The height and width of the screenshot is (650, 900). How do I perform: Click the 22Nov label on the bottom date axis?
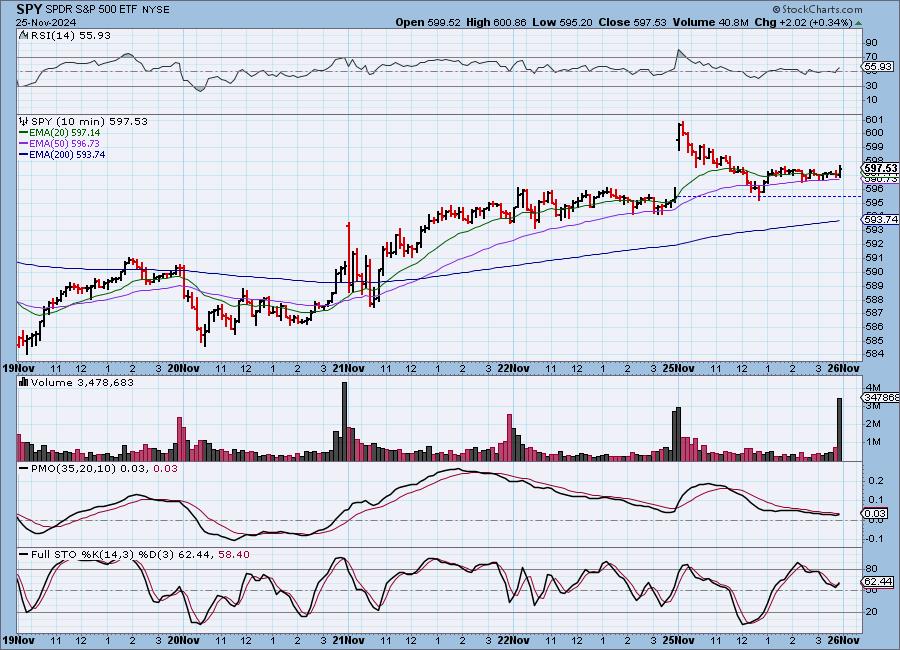pos(513,640)
